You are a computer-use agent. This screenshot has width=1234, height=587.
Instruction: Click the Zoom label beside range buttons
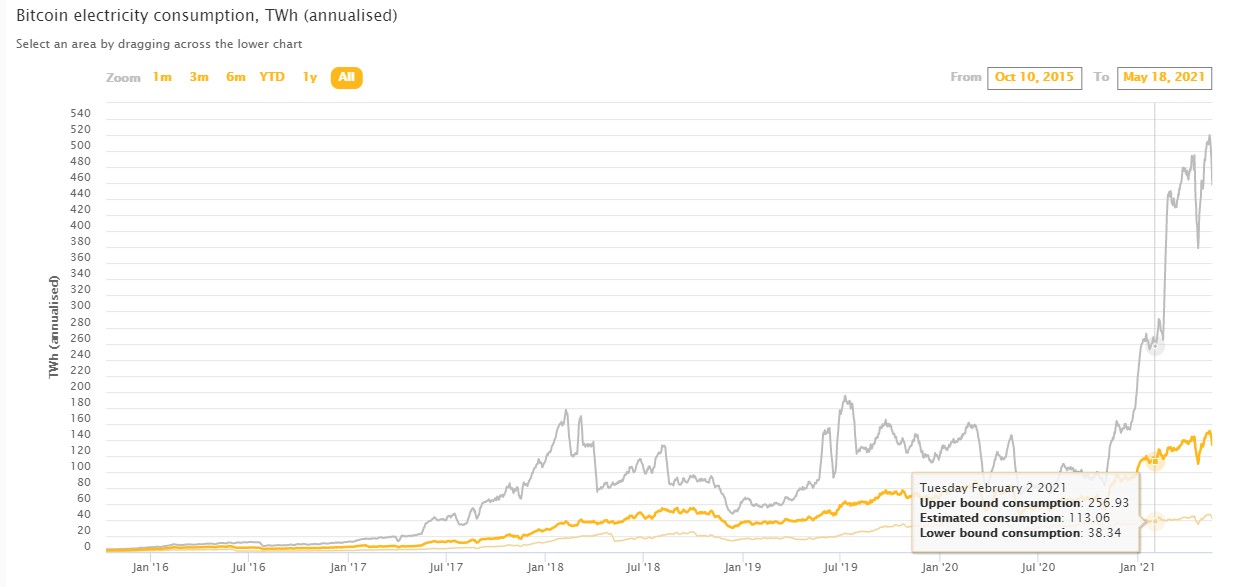pyautogui.click(x=123, y=78)
